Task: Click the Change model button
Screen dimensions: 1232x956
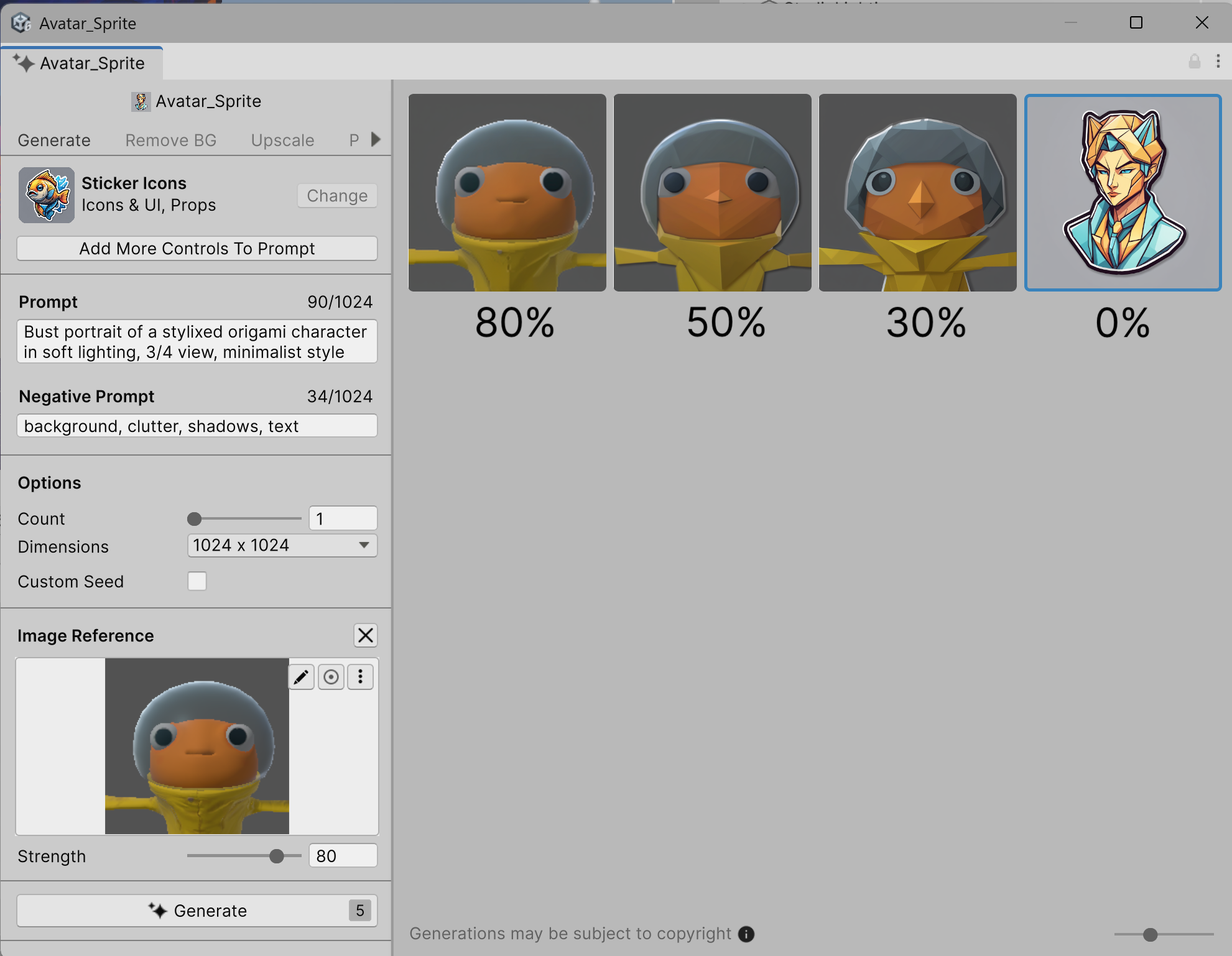Action: coord(337,196)
